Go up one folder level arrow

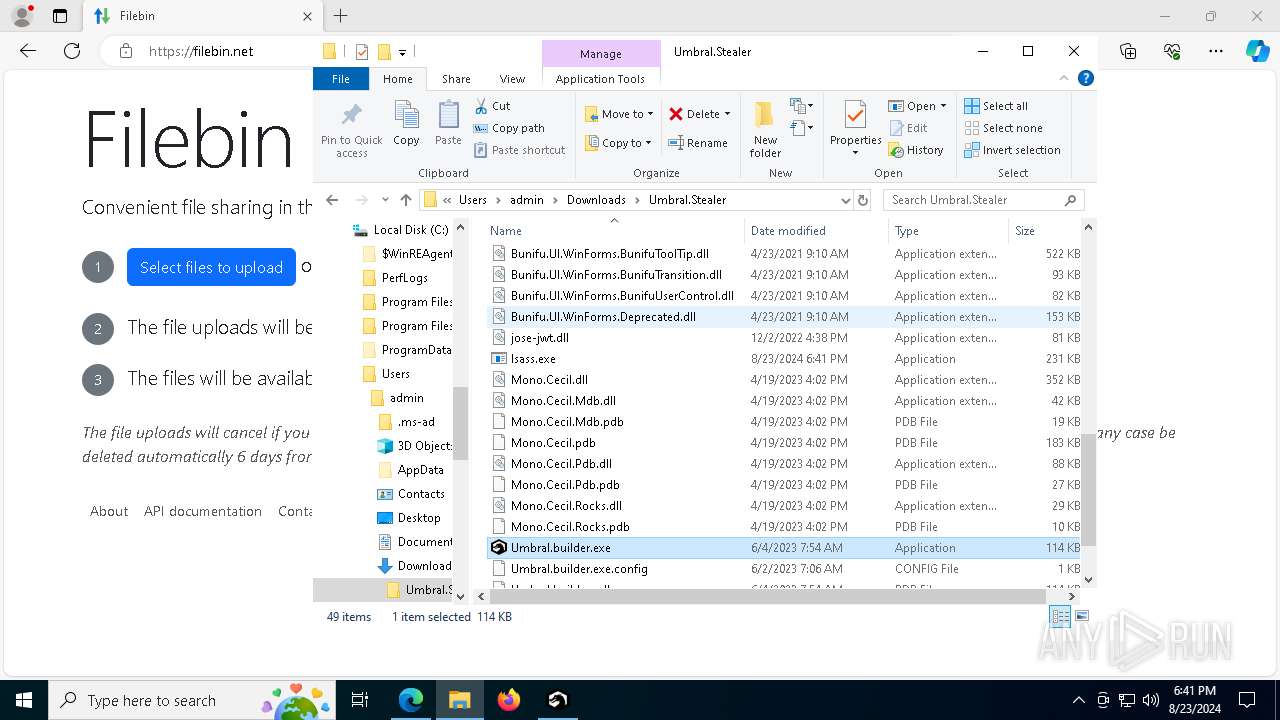click(405, 200)
